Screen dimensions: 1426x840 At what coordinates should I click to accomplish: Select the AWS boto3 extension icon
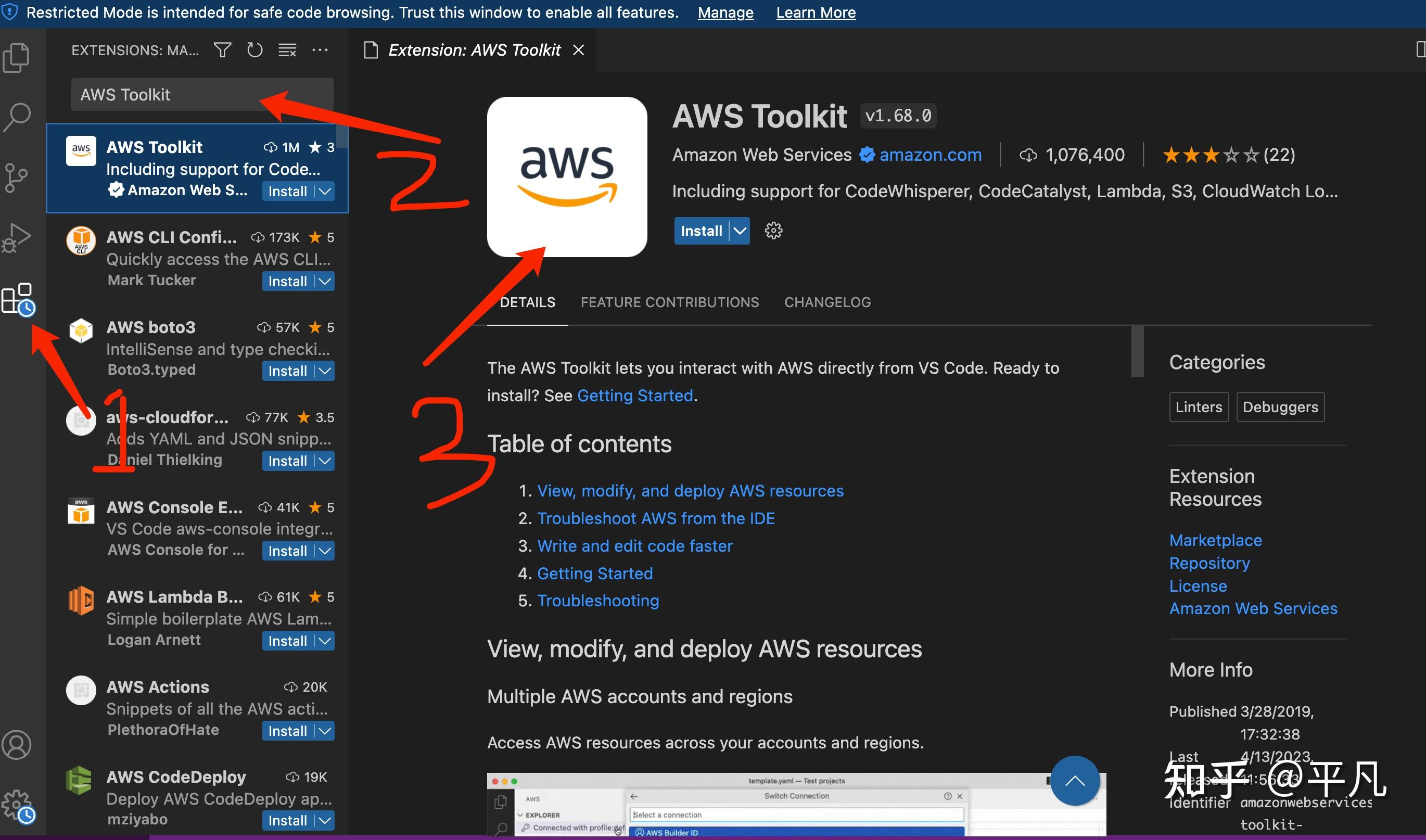click(x=81, y=330)
